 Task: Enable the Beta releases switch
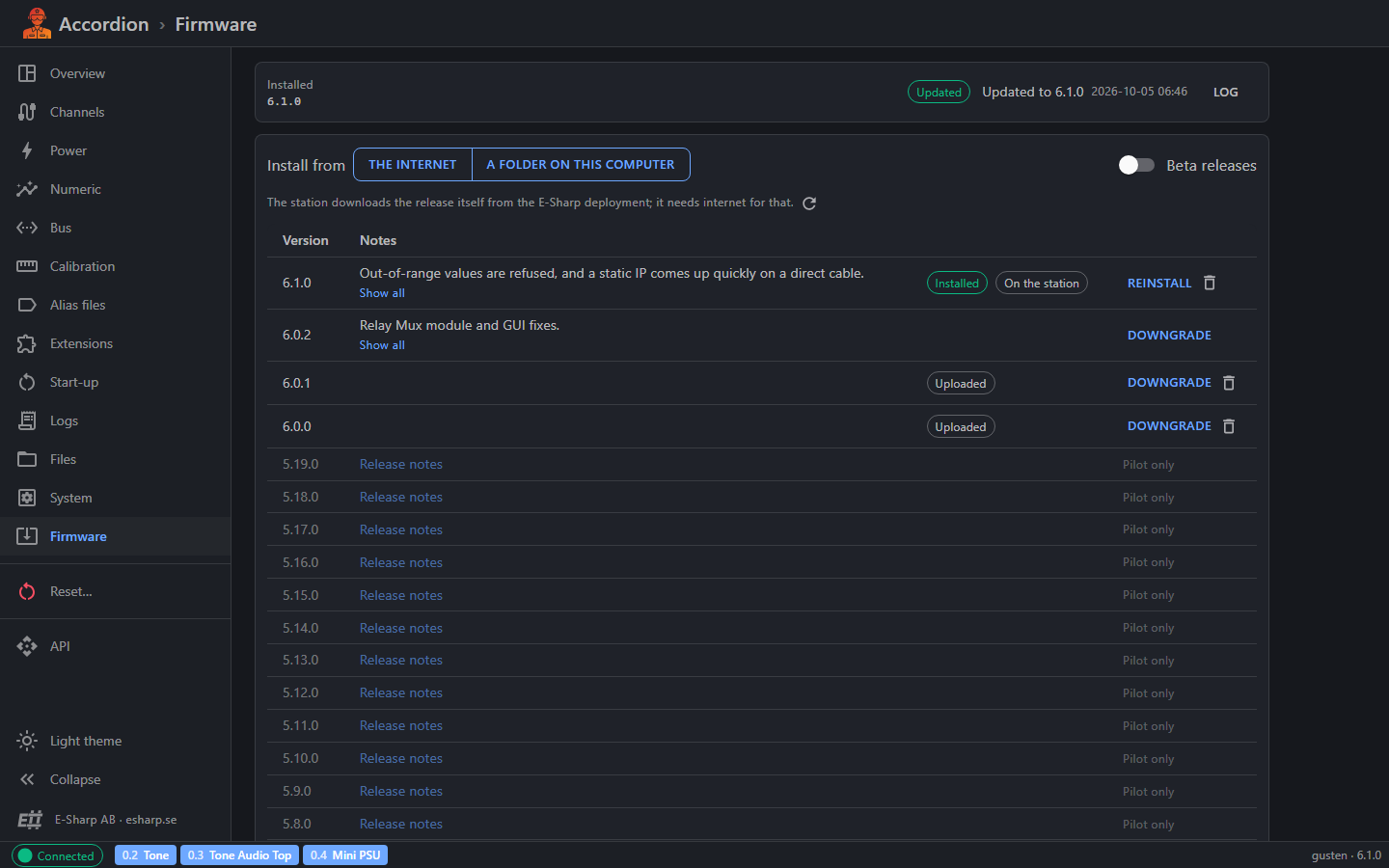(x=1136, y=165)
